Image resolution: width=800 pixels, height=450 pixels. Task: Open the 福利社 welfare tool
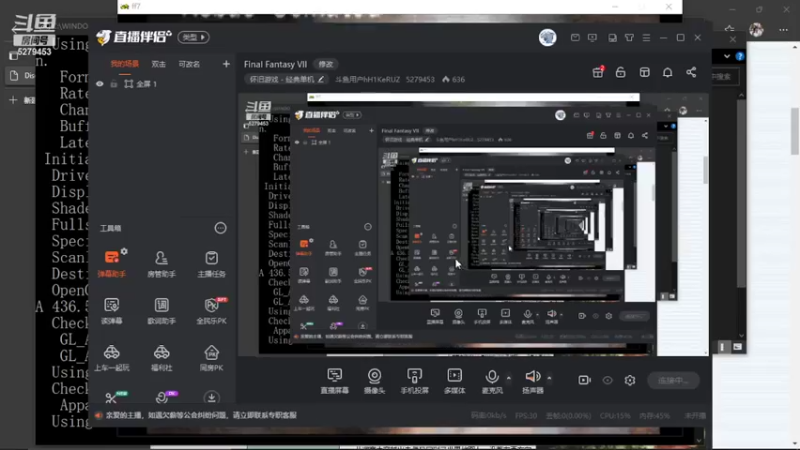click(161, 358)
